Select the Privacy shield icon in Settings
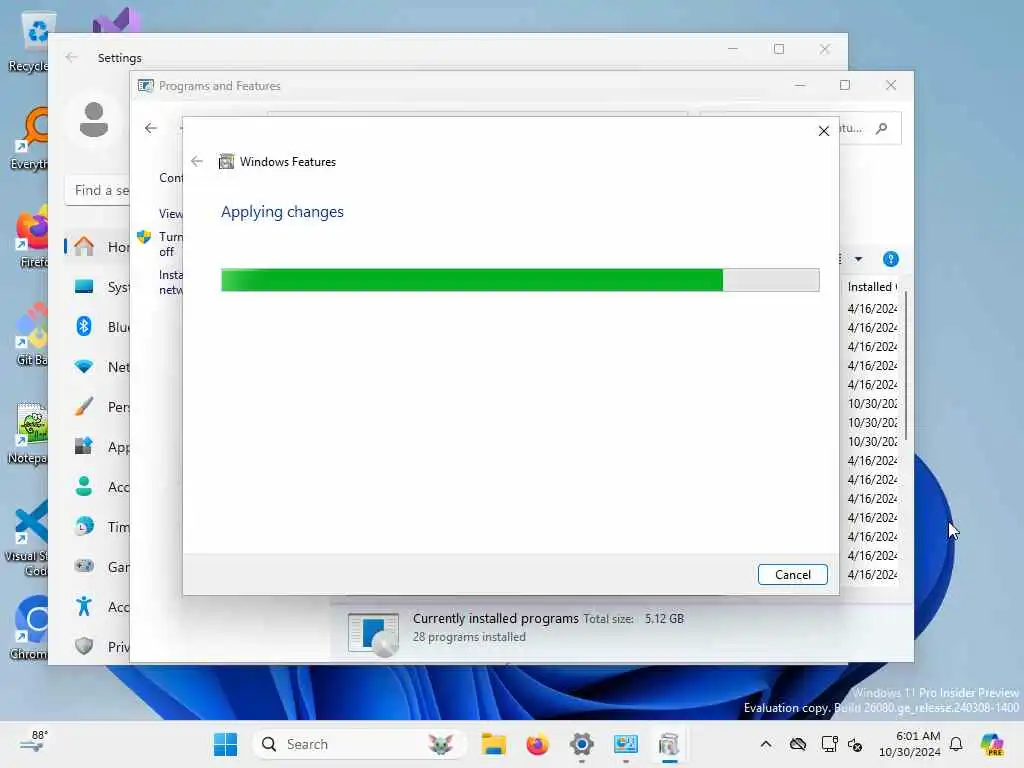Viewport: 1024px width, 768px height. tap(84, 647)
